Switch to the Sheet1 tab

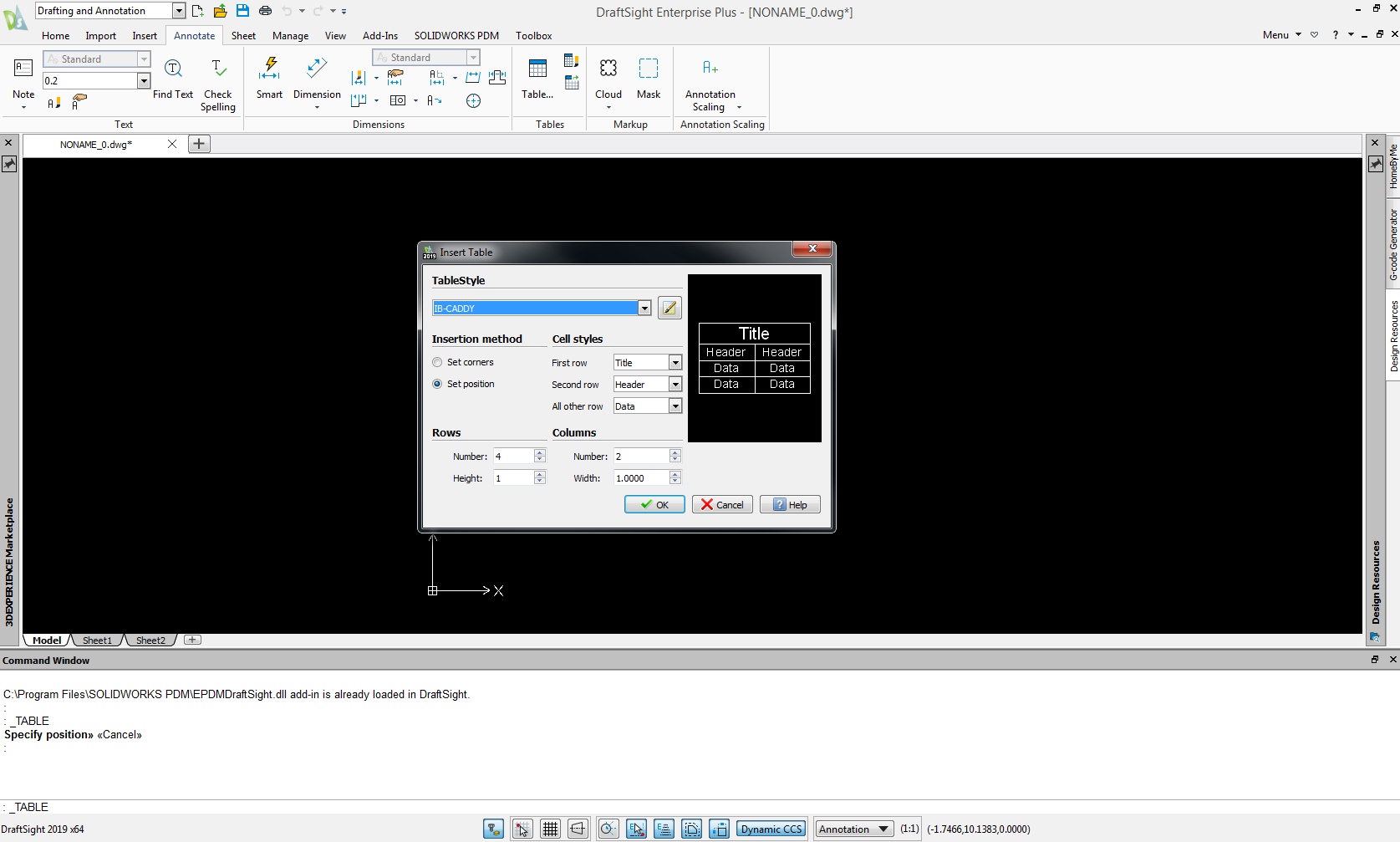tap(97, 640)
